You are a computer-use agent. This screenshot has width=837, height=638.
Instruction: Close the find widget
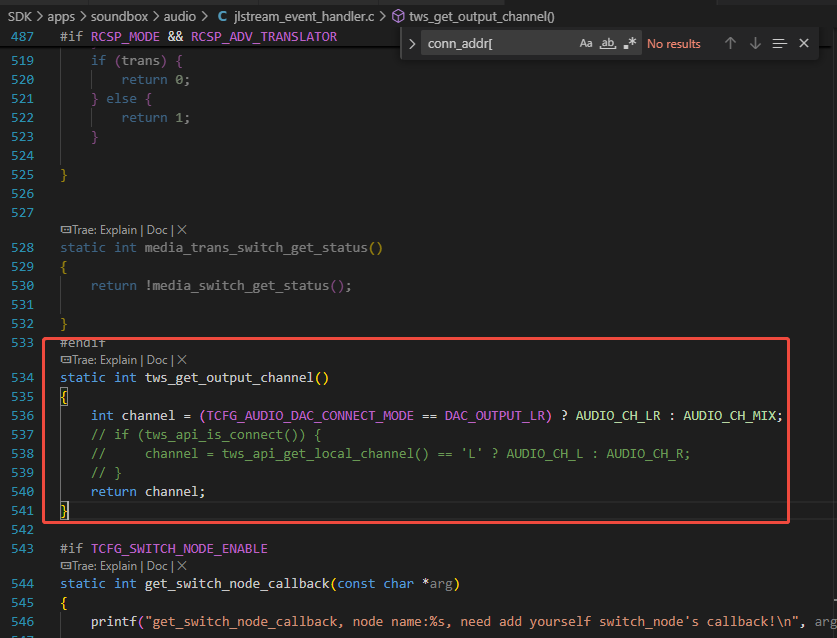(x=804, y=43)
